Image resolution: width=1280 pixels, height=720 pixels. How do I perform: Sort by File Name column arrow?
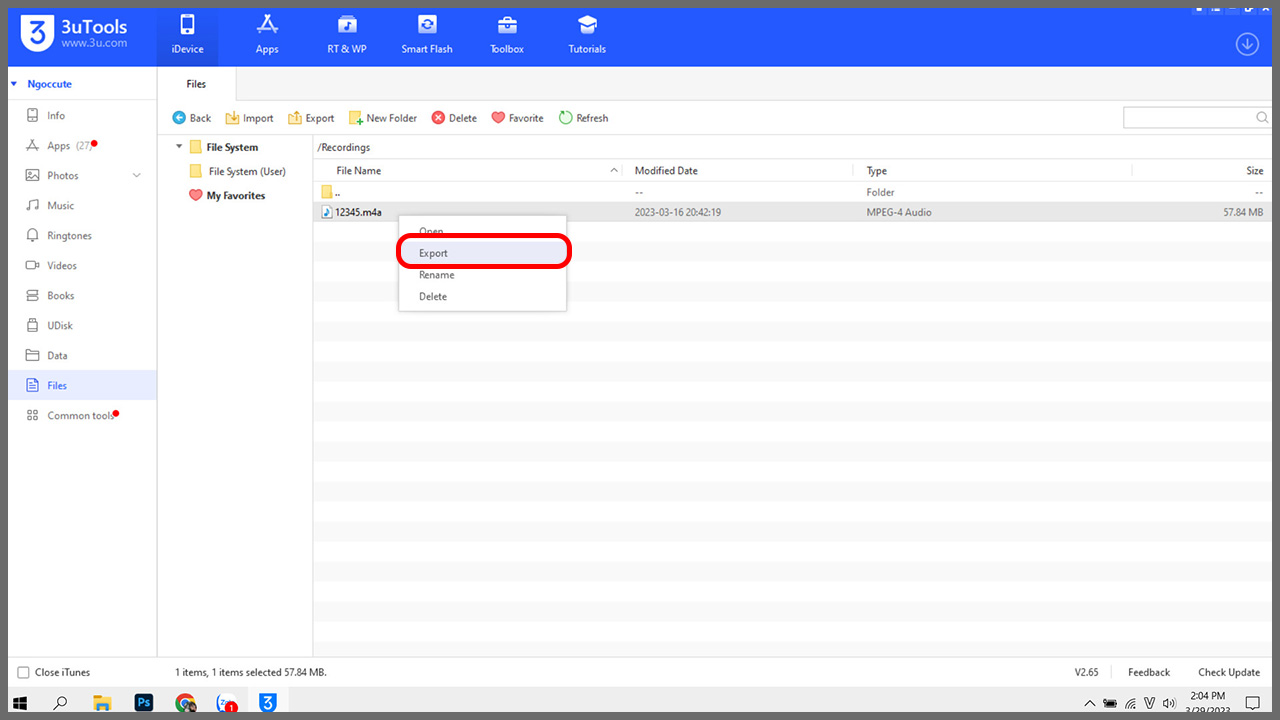(614, 171)
